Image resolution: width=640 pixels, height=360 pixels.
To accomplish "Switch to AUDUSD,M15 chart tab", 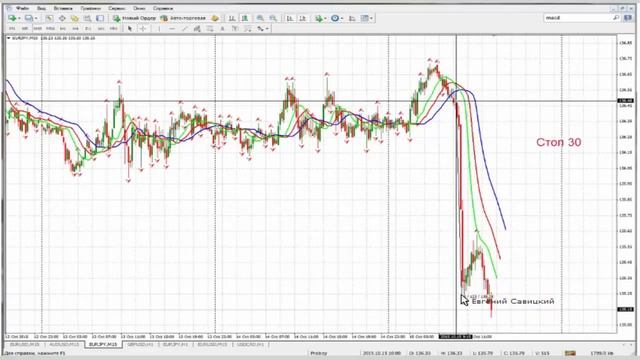I will point(64,345).
